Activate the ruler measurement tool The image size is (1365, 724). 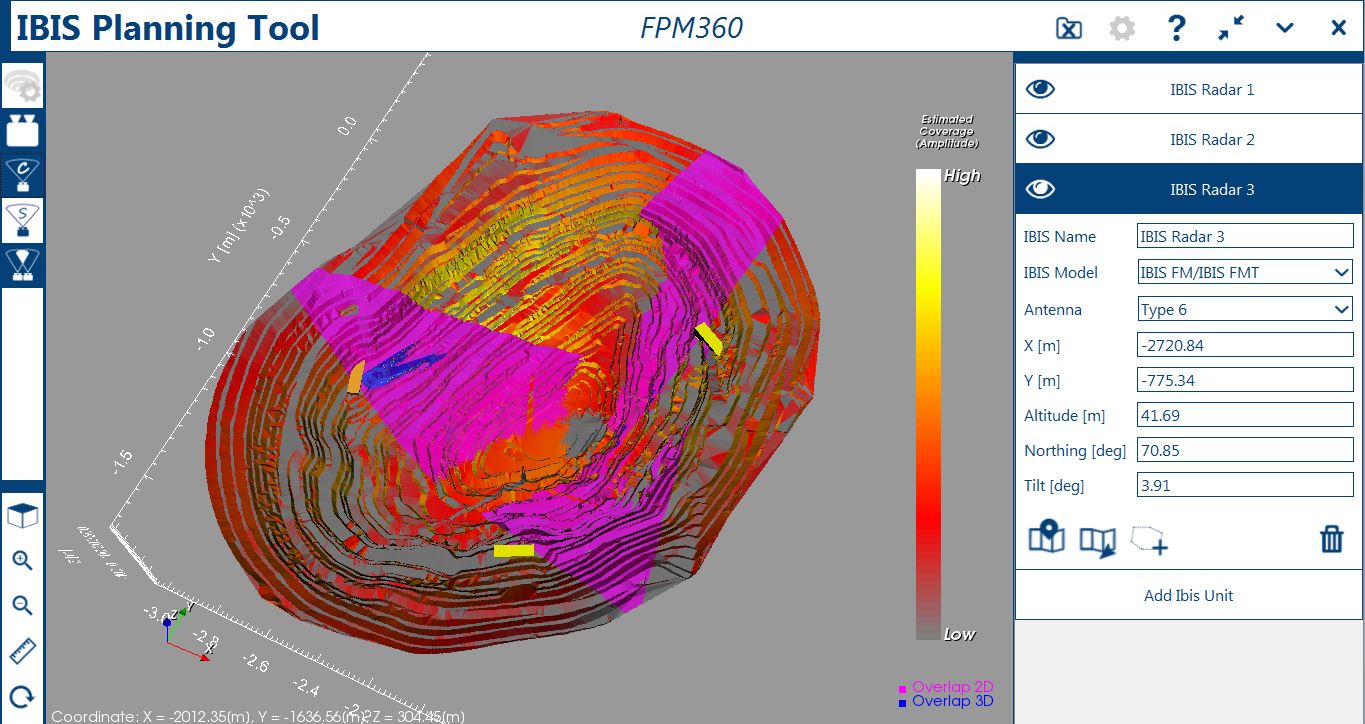click(22, 651)
